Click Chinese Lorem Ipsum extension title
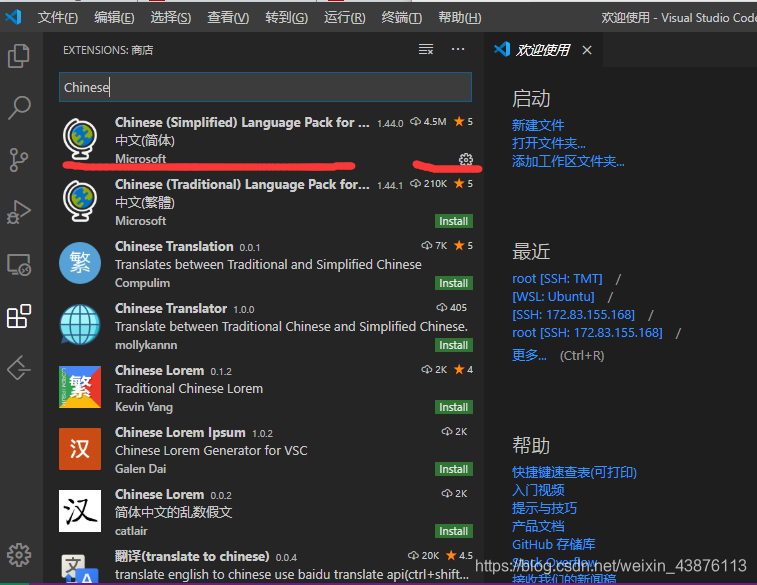This screenshot has width=757, height=585. click(x=180, y=432)
